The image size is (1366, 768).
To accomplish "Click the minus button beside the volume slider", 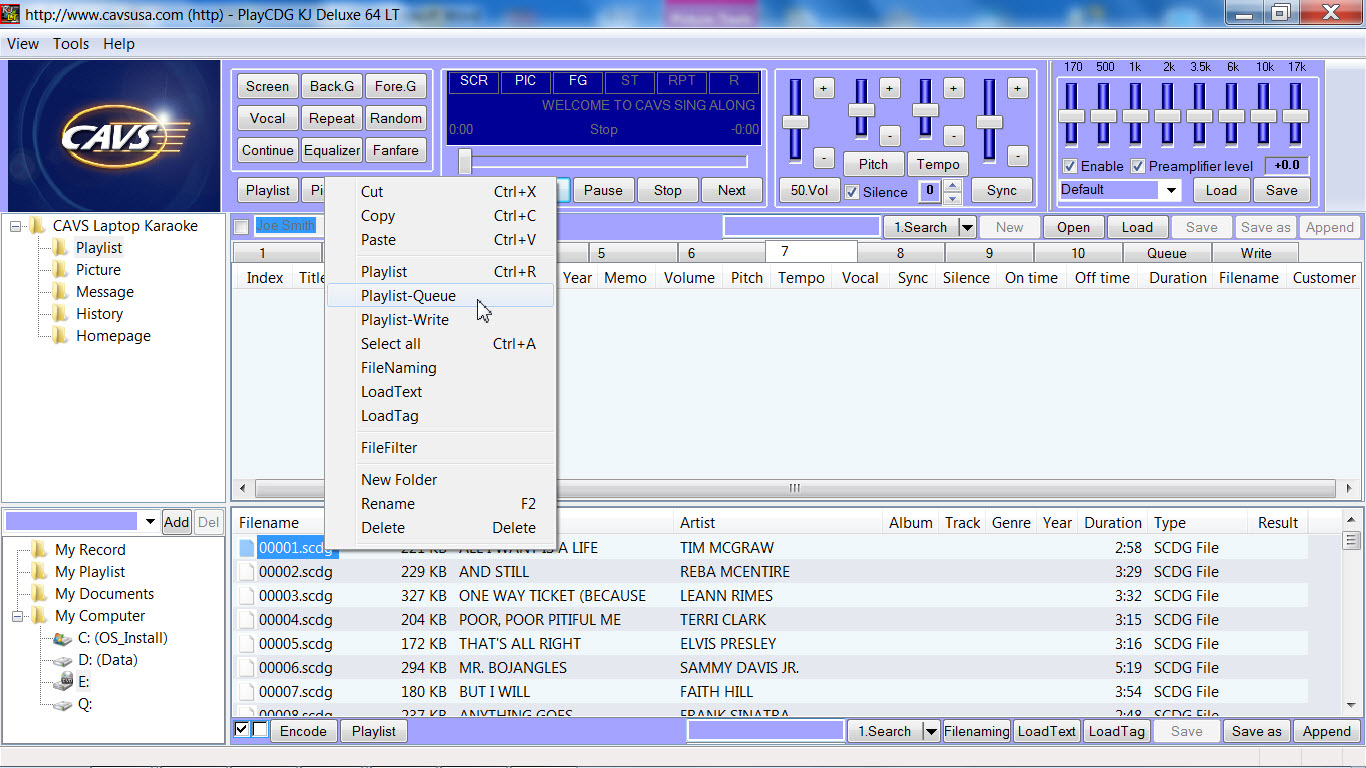I will click(823, 157).
